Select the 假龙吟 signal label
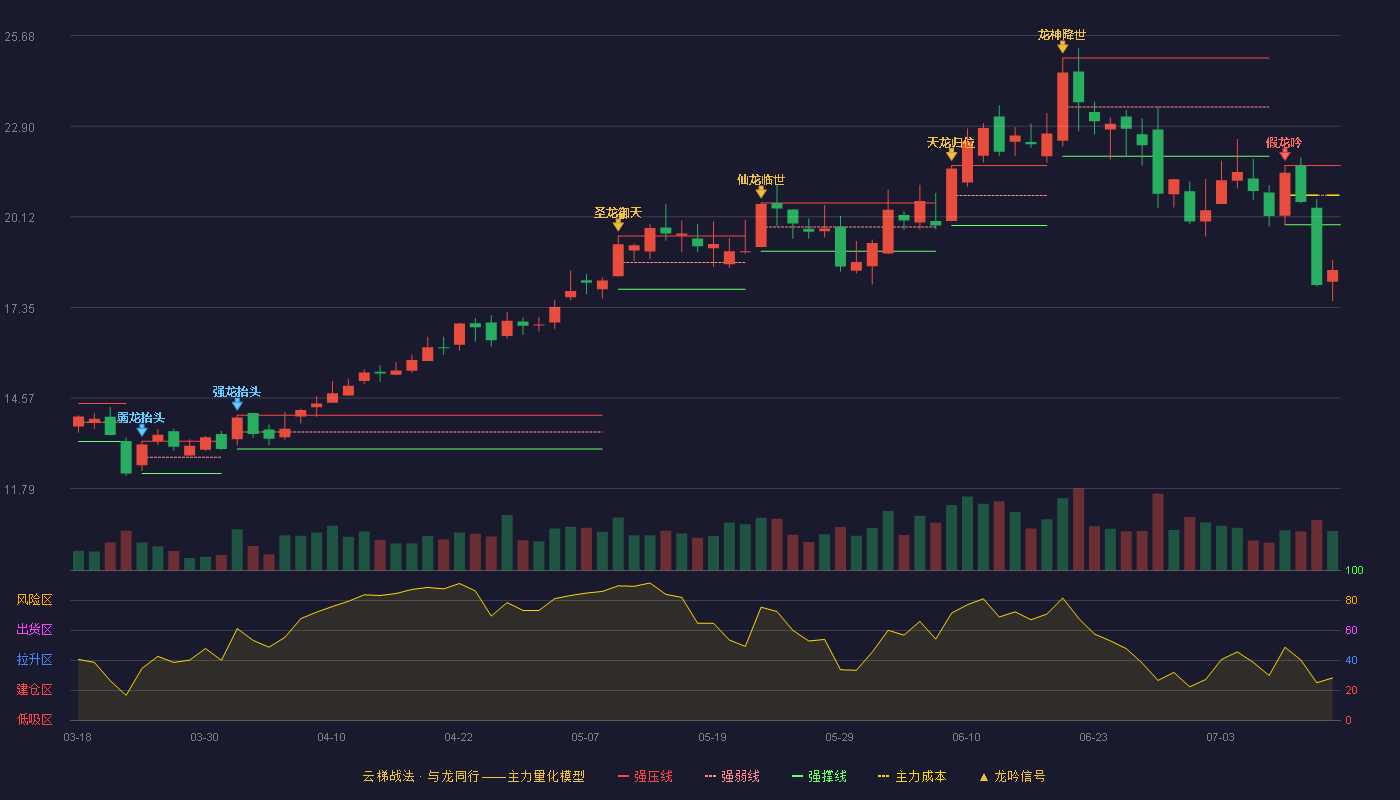This screenshot has height=800, width=1400. pos(1284,142)
